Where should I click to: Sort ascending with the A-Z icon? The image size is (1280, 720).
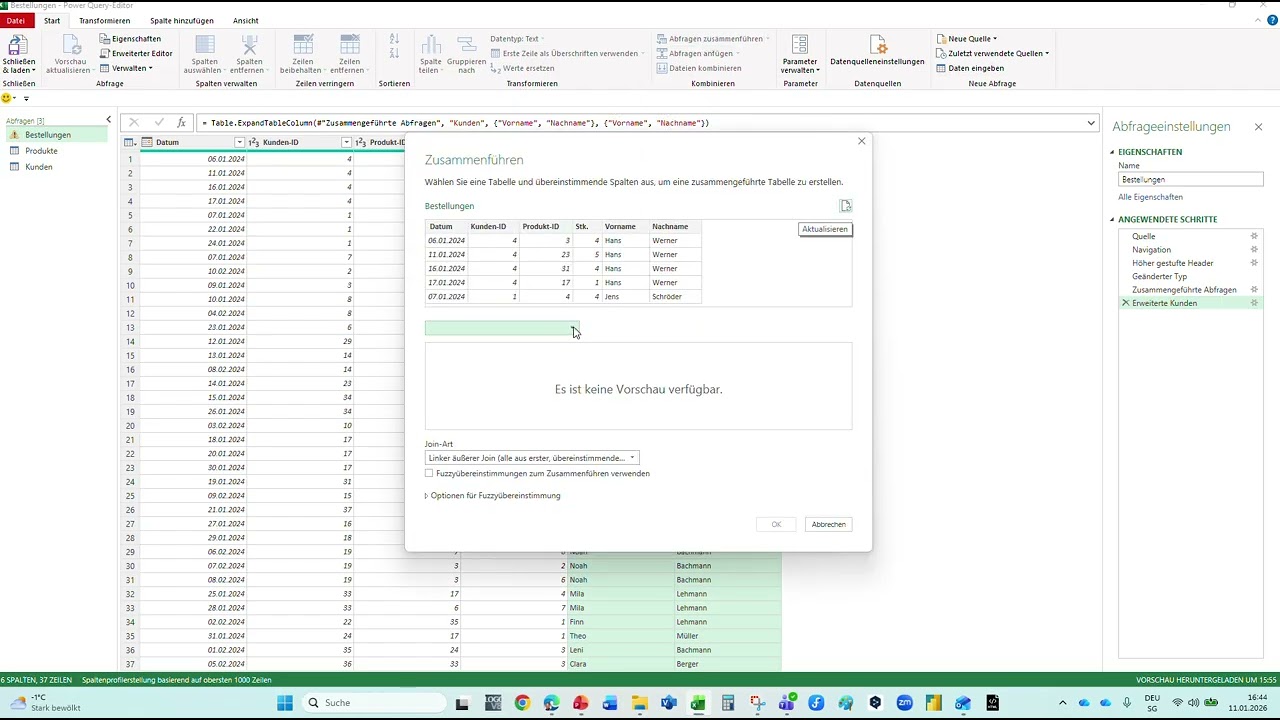coord(394,40)
